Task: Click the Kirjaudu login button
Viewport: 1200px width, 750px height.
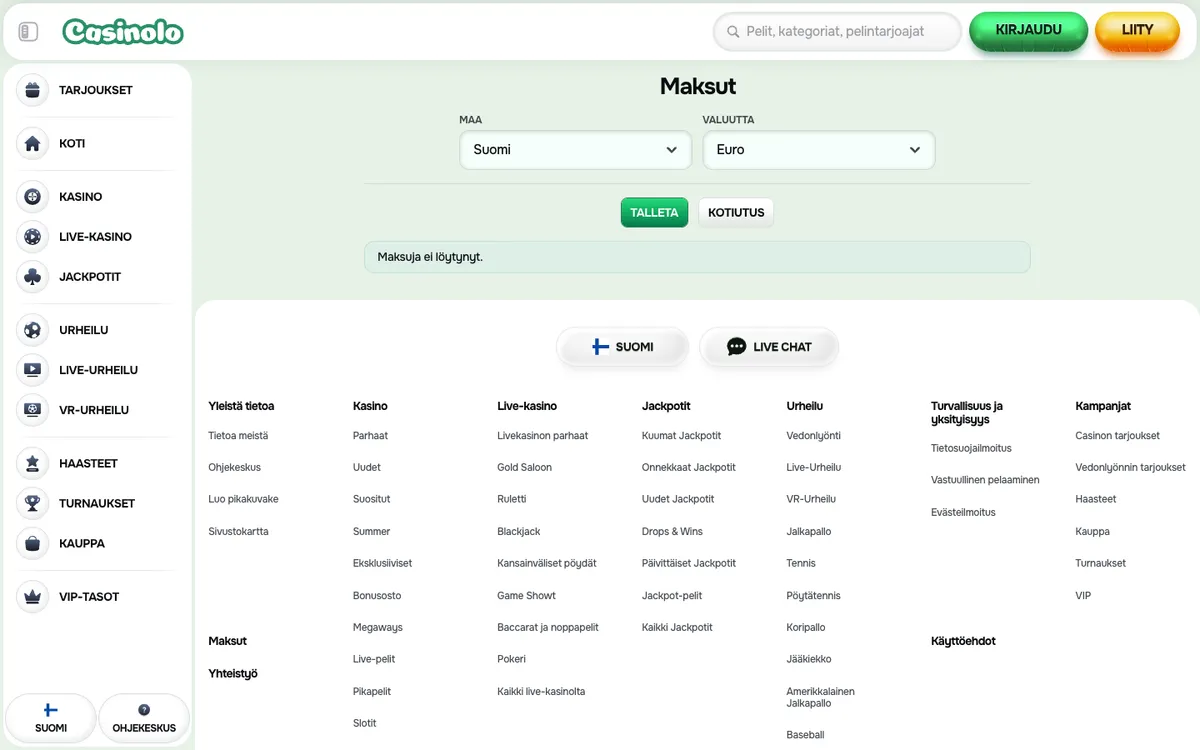Action: pyautogui.click(x=1028, y=31)
